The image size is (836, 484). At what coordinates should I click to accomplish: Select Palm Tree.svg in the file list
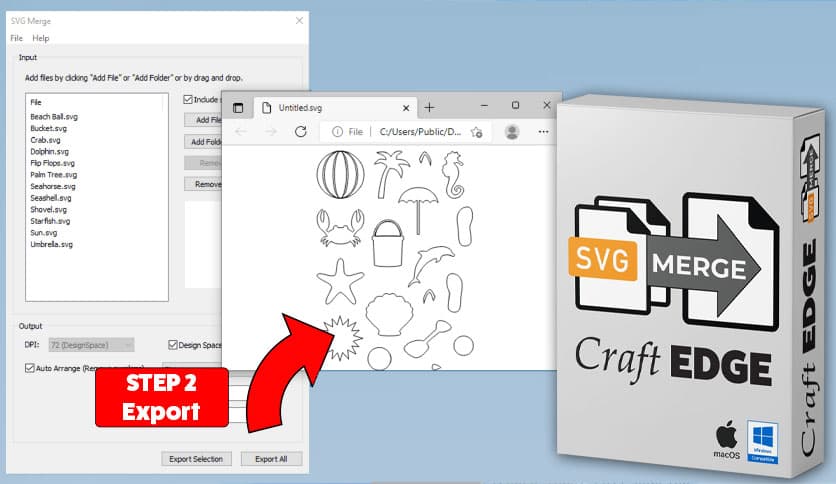pos(53,175)
